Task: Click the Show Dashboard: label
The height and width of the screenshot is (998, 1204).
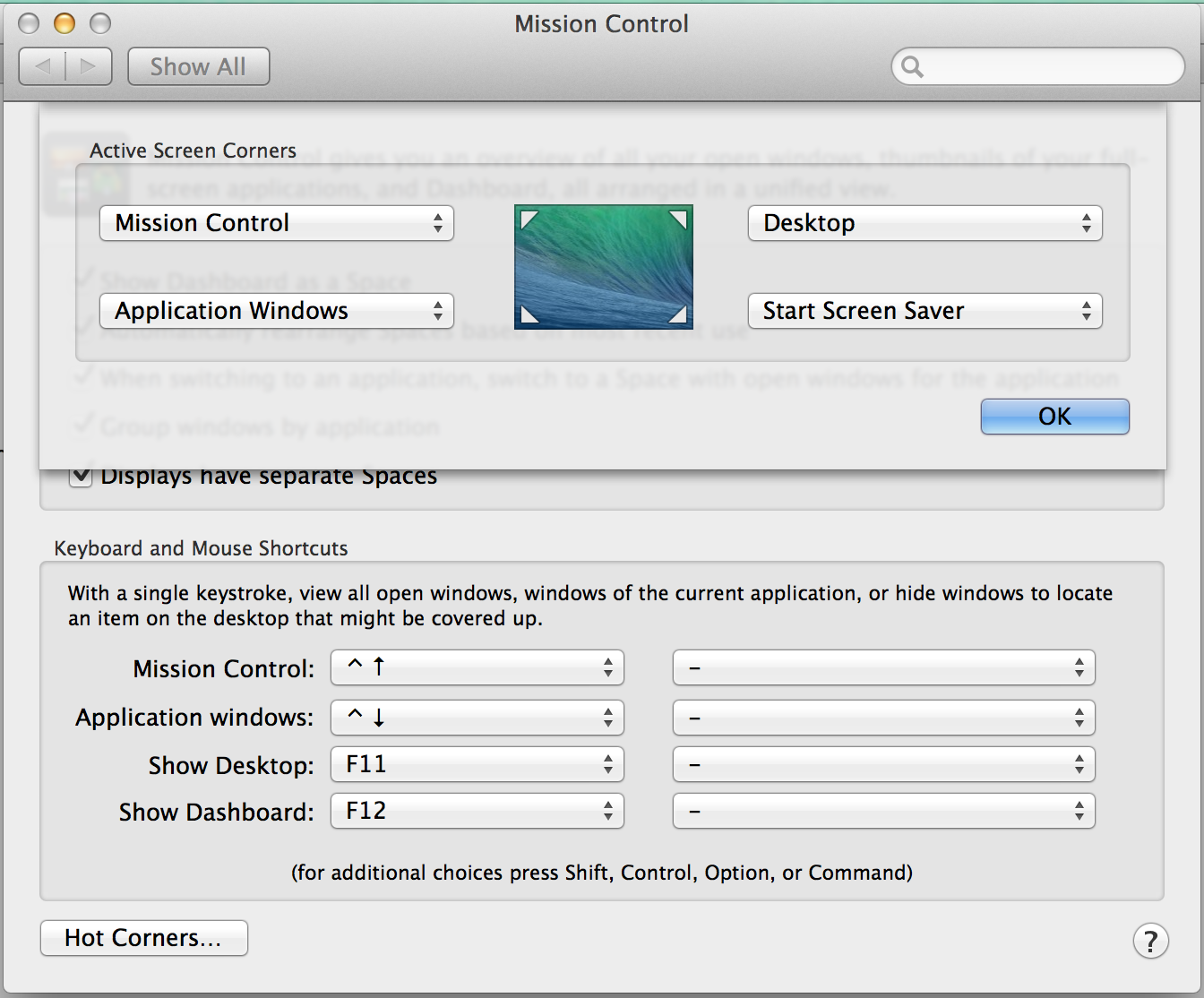Action: pyautogui.click(x=217, y=812)
